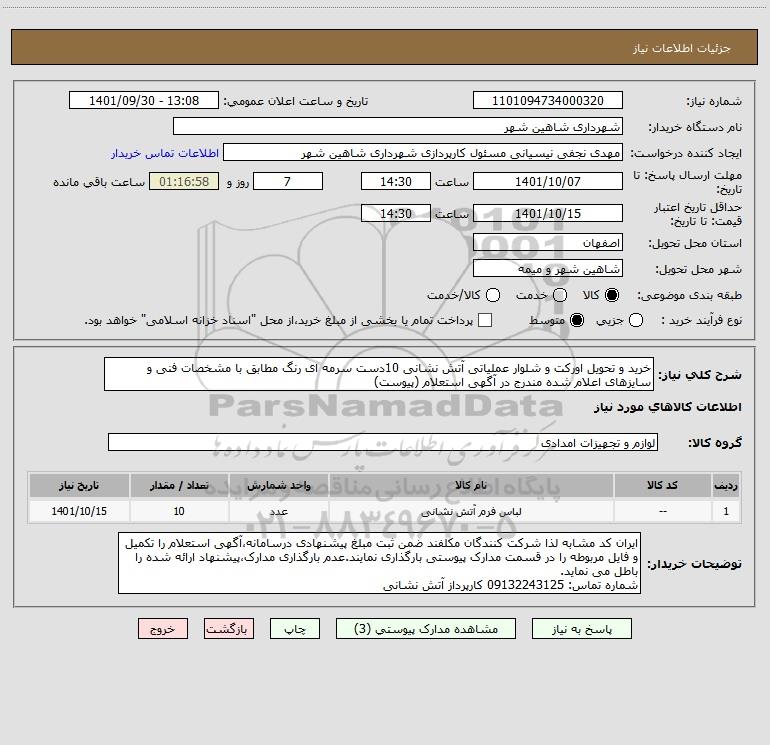Click row number cell 1

pyautogui.click(x=726, y=511)
